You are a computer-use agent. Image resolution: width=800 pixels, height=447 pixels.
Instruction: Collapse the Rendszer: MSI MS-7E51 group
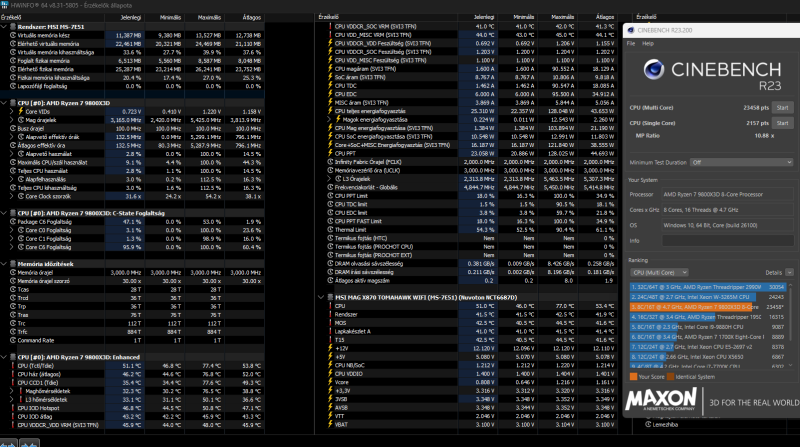point(4,27)
